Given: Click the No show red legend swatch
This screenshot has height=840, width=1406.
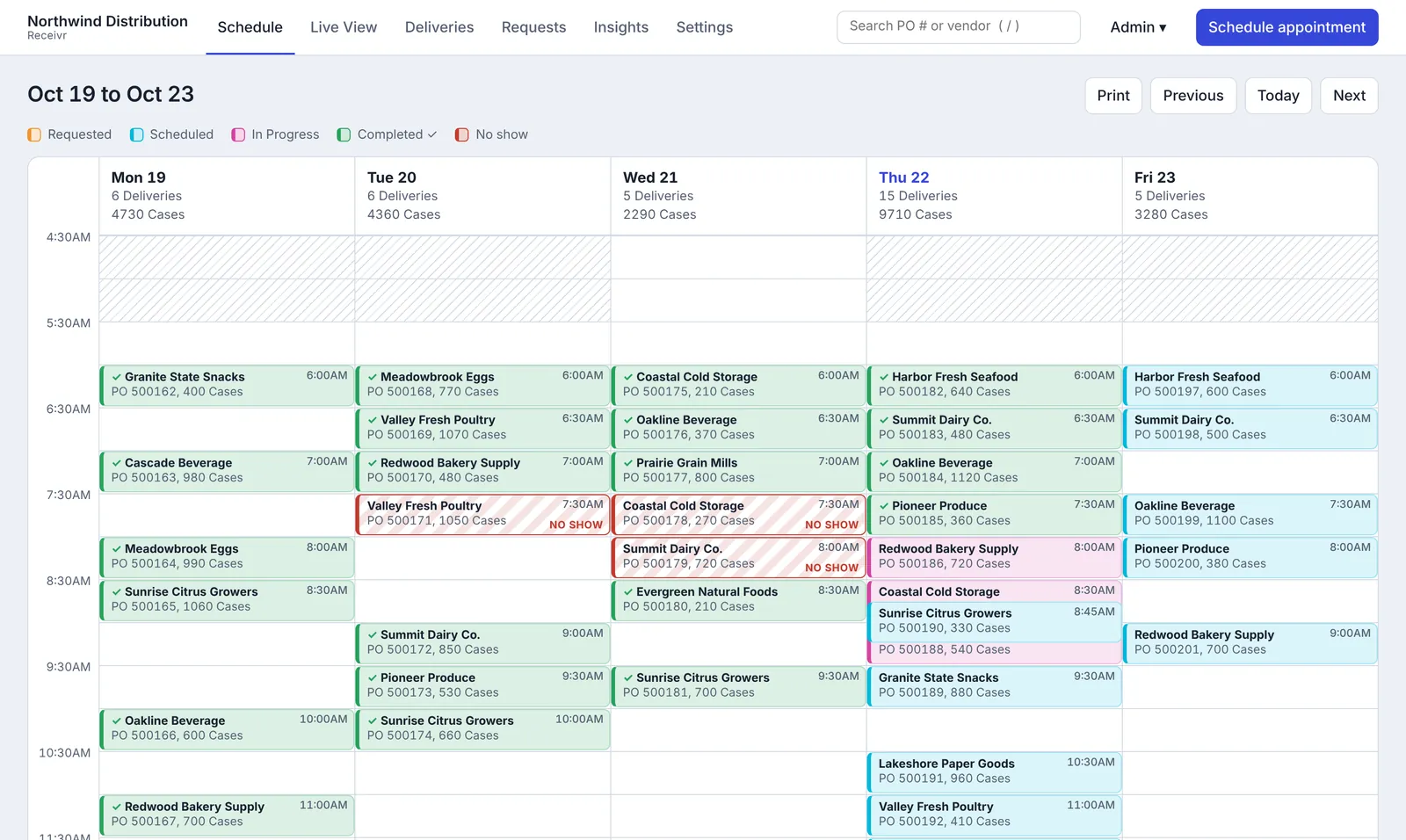Looking at the screenshot, I should pyautogui.click(x=462, y=134).
